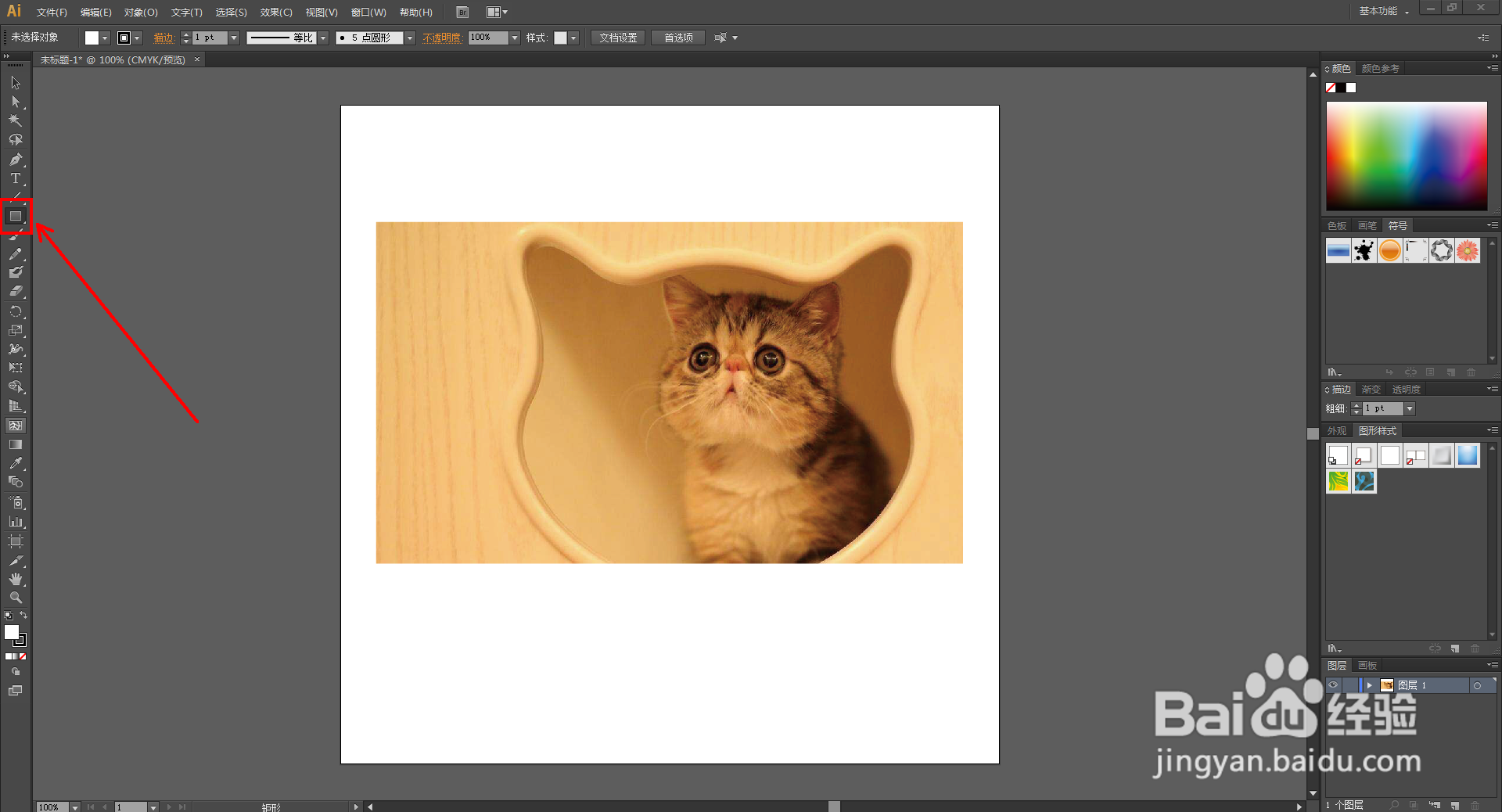Select the Eraser tool
The image size is (1502, 812).
16,292
